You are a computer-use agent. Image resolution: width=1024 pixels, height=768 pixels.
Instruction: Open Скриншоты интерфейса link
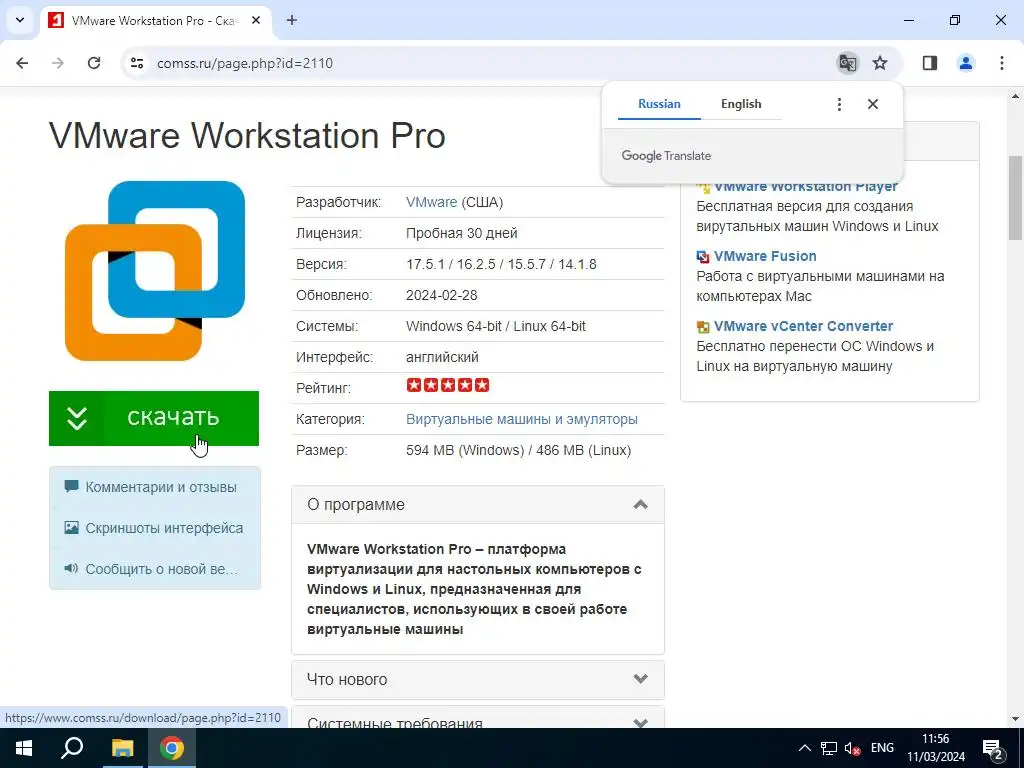point(164,528)
